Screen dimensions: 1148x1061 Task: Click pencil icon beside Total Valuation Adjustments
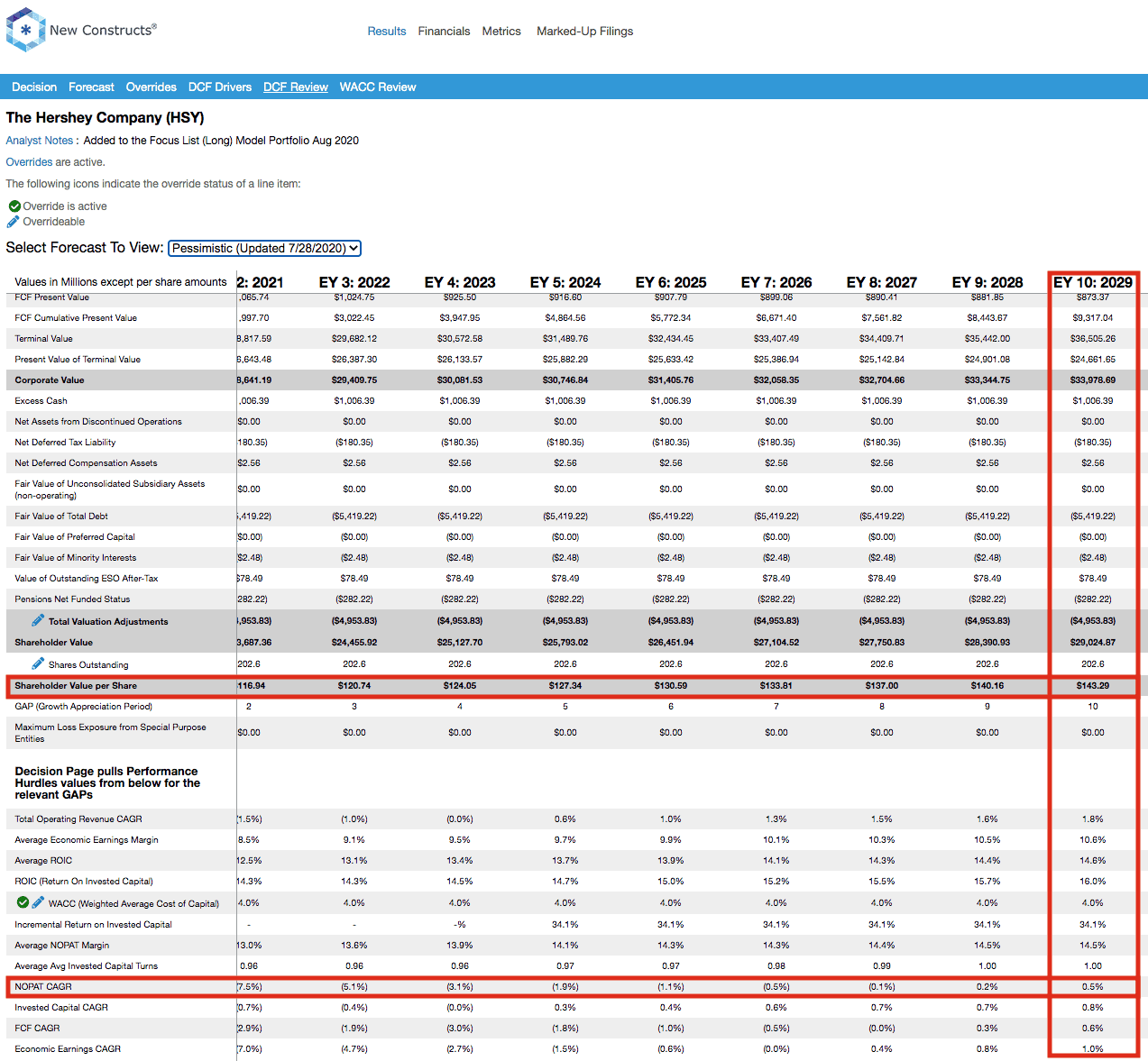38,620
